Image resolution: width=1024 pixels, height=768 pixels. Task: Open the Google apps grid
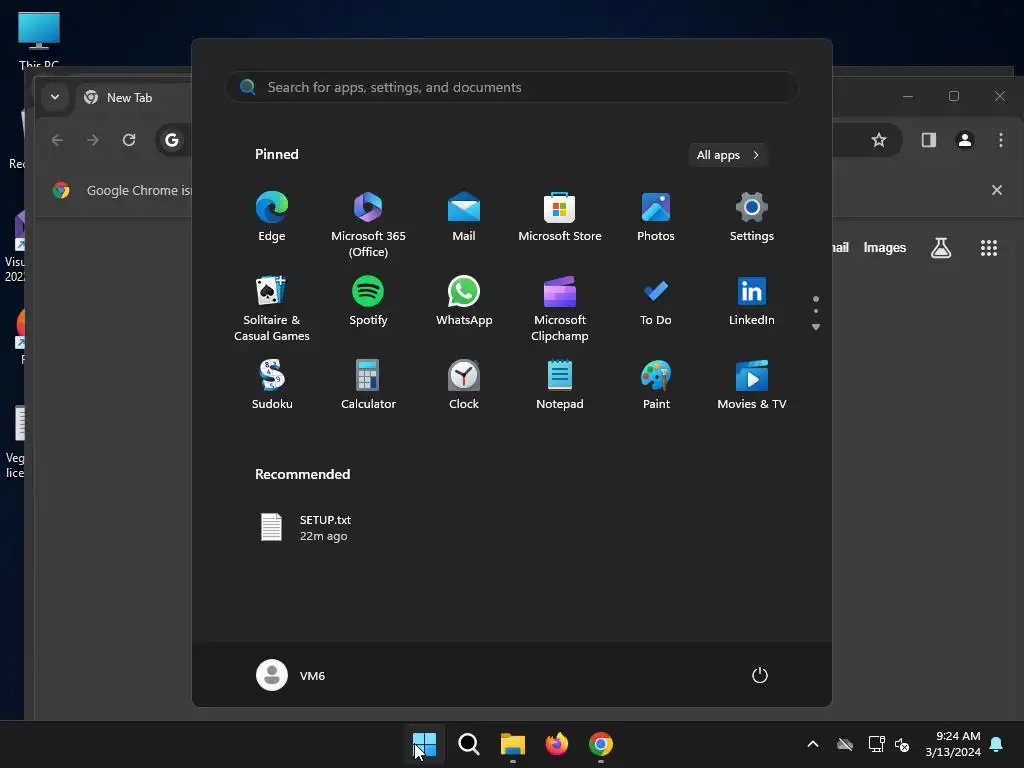click(989, 248)
